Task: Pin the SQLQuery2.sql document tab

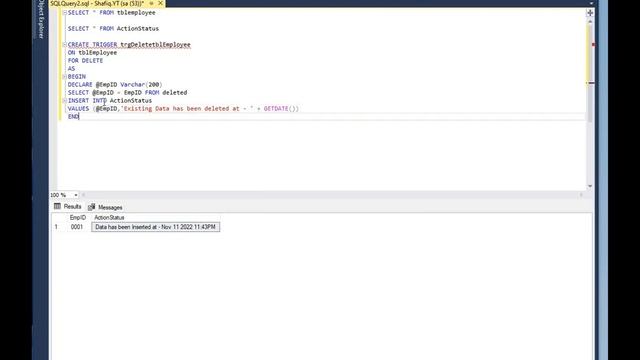Action: pos(151,3)
